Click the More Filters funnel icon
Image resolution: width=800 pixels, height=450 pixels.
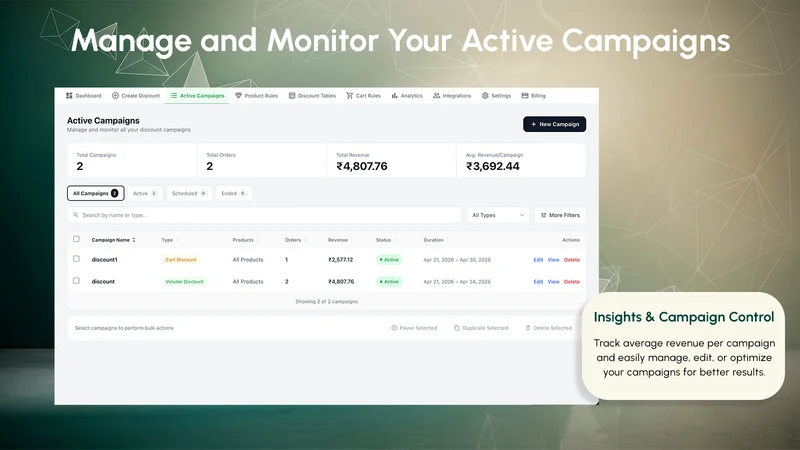pyautogui.click(x=543, y=215)
